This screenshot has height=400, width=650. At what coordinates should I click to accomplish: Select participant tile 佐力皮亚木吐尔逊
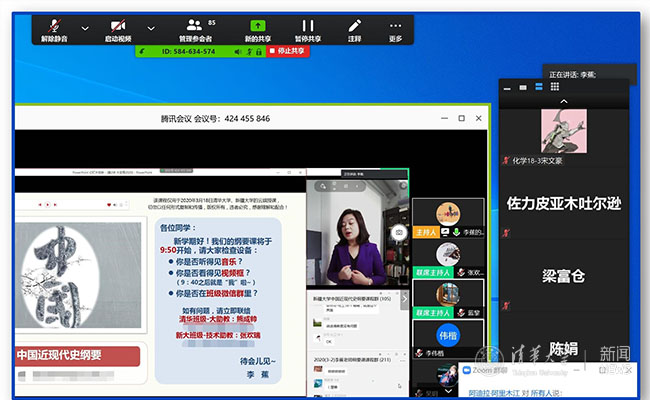pyautogui.click(x=564, y=203)
